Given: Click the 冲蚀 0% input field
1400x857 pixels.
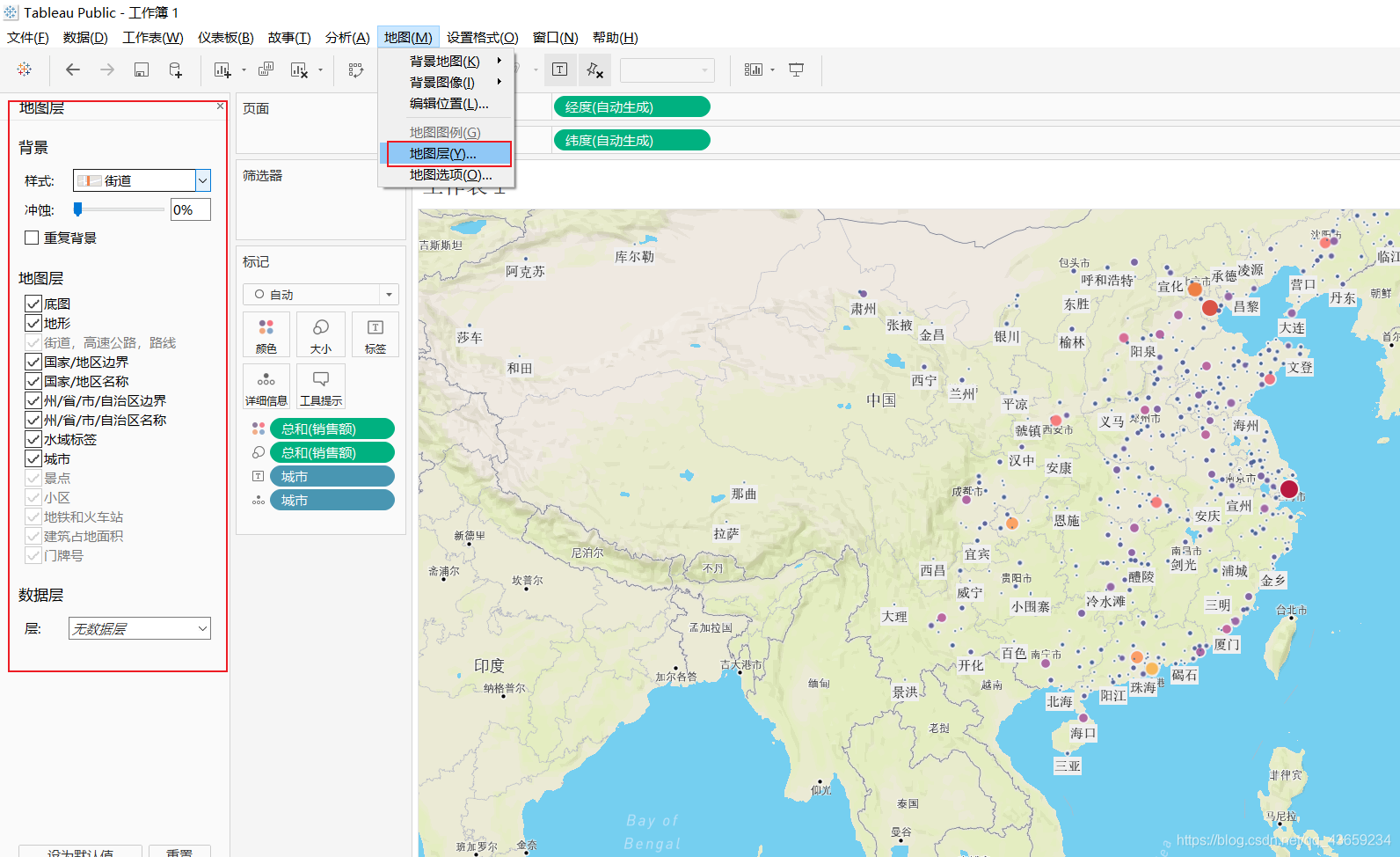Looking at the screenshot, I should [191, 209].
